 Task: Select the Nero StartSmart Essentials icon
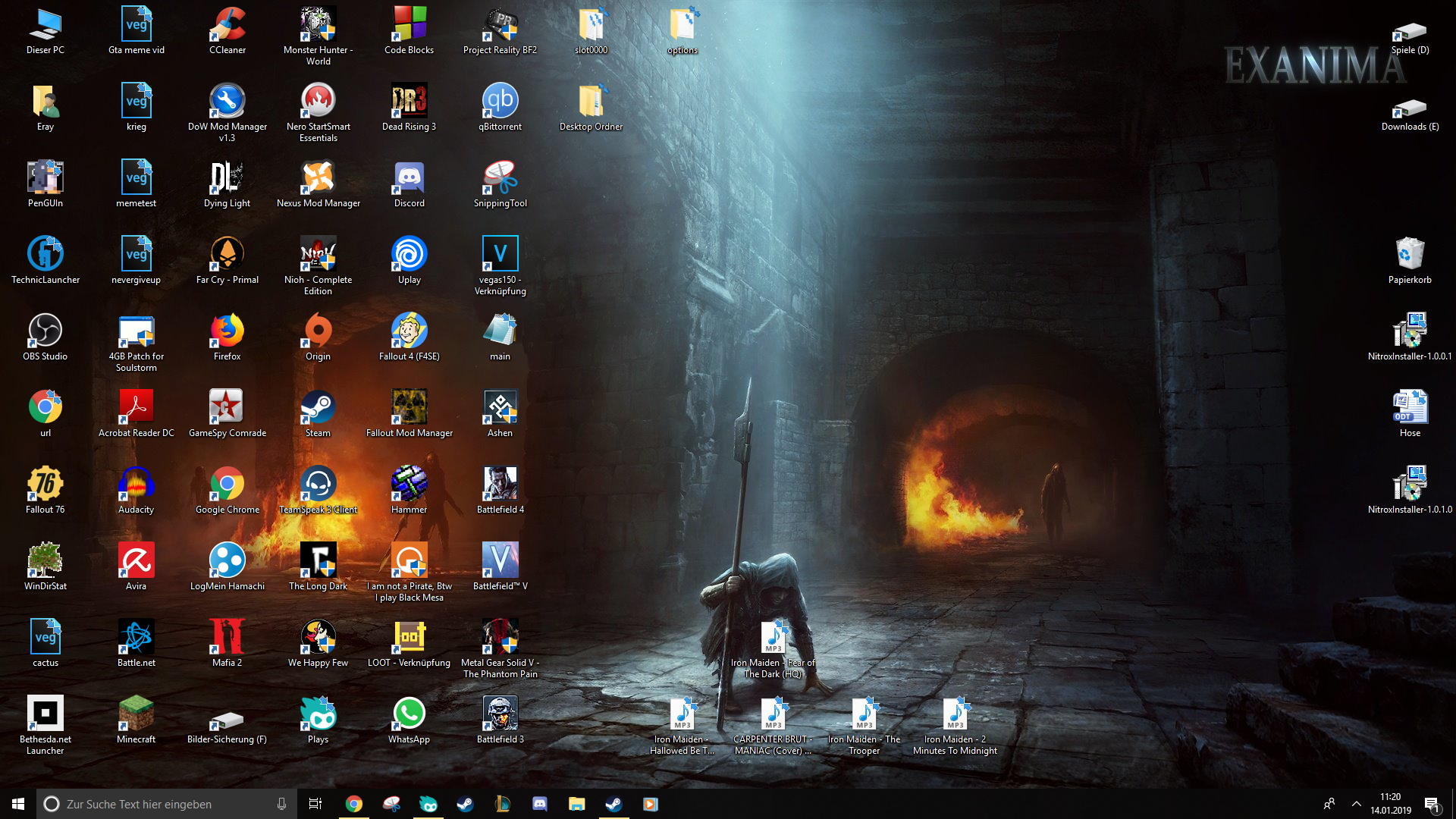318,113
